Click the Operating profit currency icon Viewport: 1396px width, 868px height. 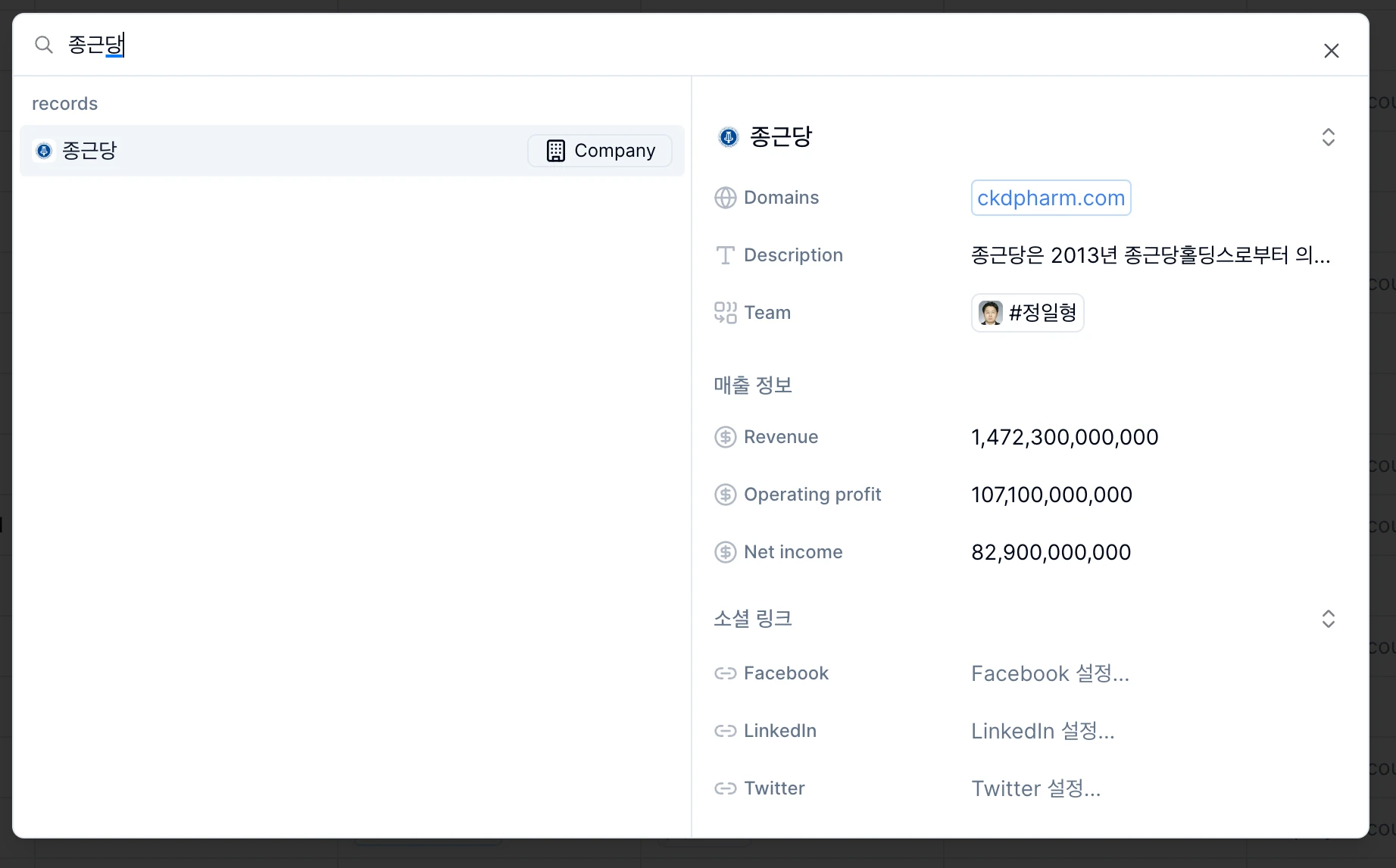coord(725,495)
